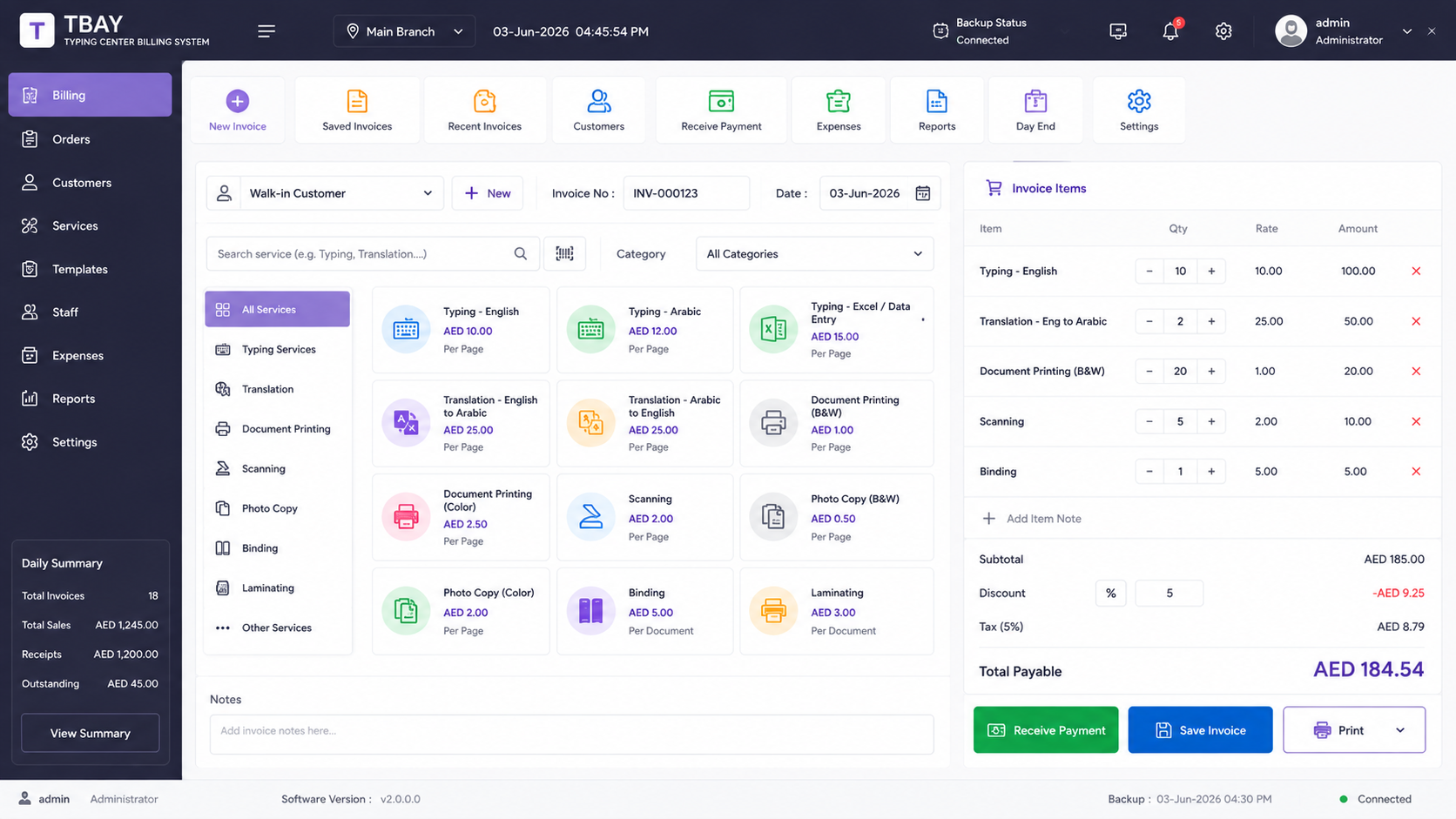
Task: Open Receive Payment toolbar icon
Action: pyautogui.click(x=721, y=111)
